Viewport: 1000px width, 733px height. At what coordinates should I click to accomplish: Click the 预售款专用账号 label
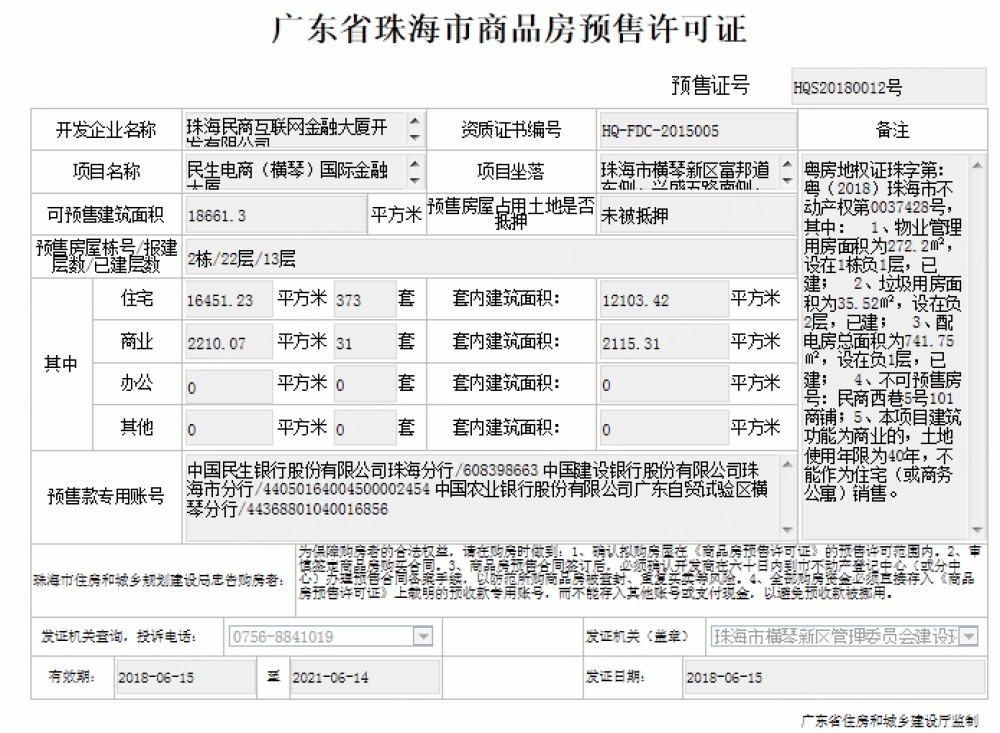pyautogui.click(x=106, y=496)
